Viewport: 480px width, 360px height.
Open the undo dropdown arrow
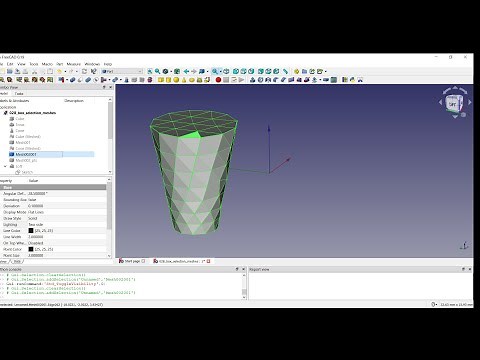coord(65,71)
